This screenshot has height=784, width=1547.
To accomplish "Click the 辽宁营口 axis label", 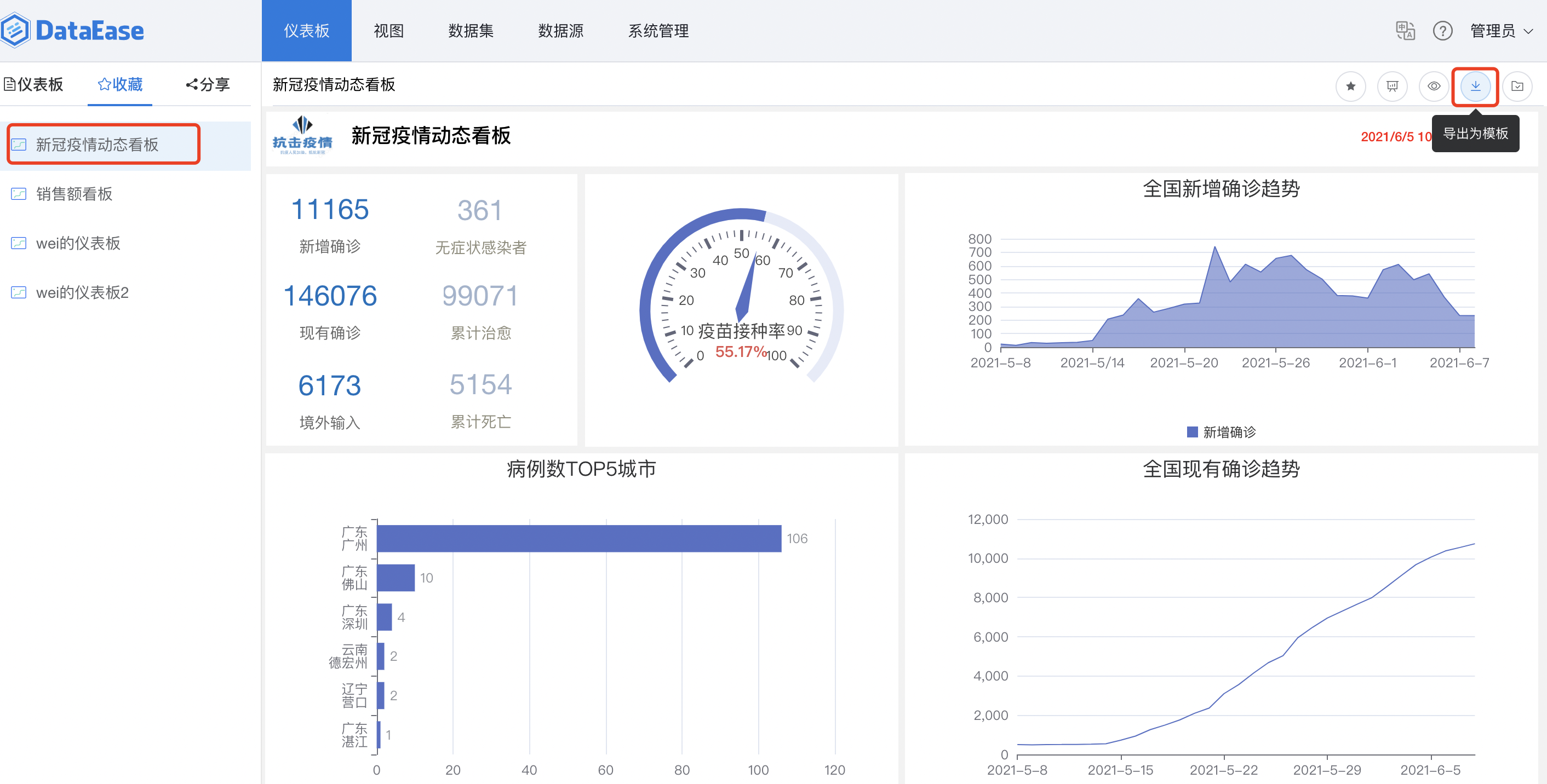I will [x=354, y=695].
